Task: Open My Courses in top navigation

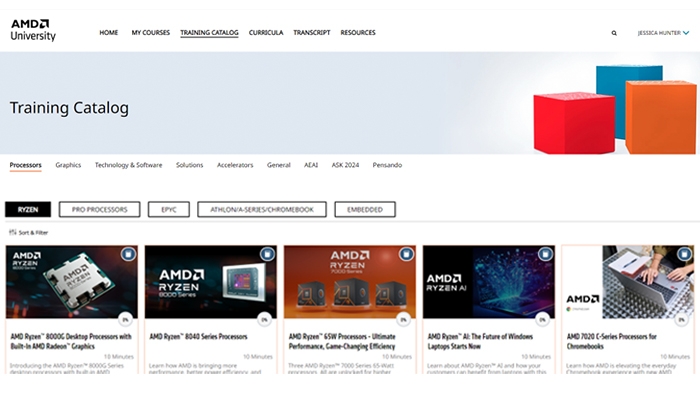Action: [150, 33]
